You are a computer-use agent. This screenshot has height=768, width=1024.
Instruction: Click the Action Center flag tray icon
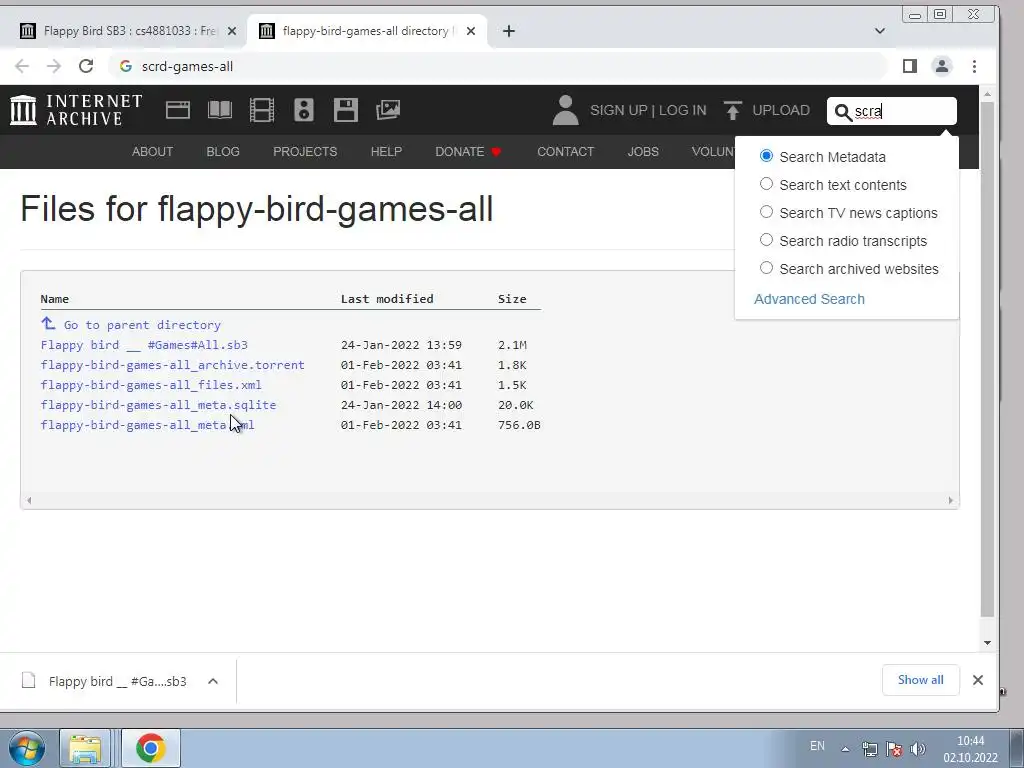[x=893, y=748]
